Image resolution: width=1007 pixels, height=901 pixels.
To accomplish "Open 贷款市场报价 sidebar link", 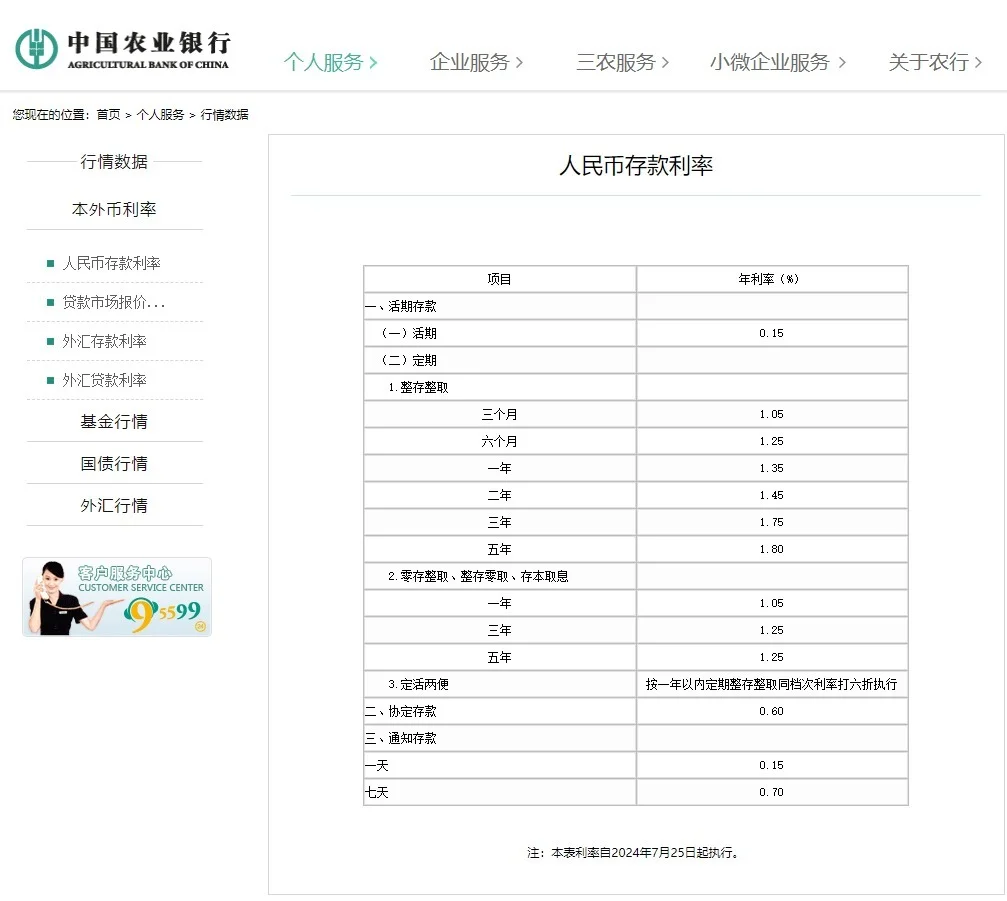I will point(113,302).
